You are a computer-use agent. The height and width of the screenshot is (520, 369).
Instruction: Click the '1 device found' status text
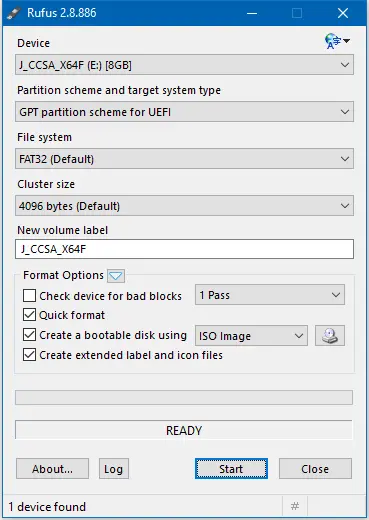(x=47, y=507)
